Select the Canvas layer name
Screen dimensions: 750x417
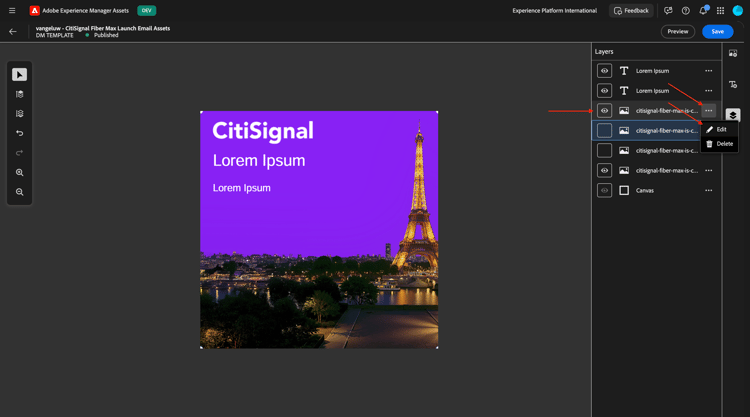(x=645, y=190)
